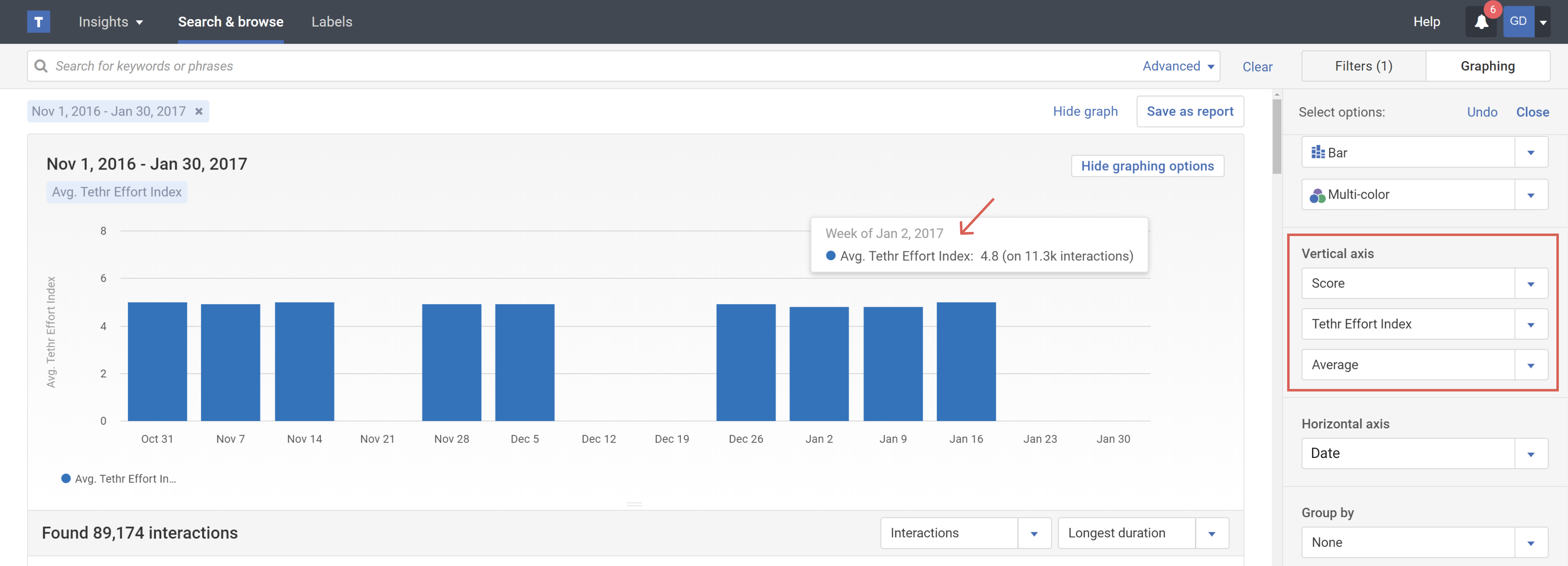Viewport: 1568px width, 566px height.
Task: Open the Average aggregation dropdown
Action: [x=1424, y=365]
